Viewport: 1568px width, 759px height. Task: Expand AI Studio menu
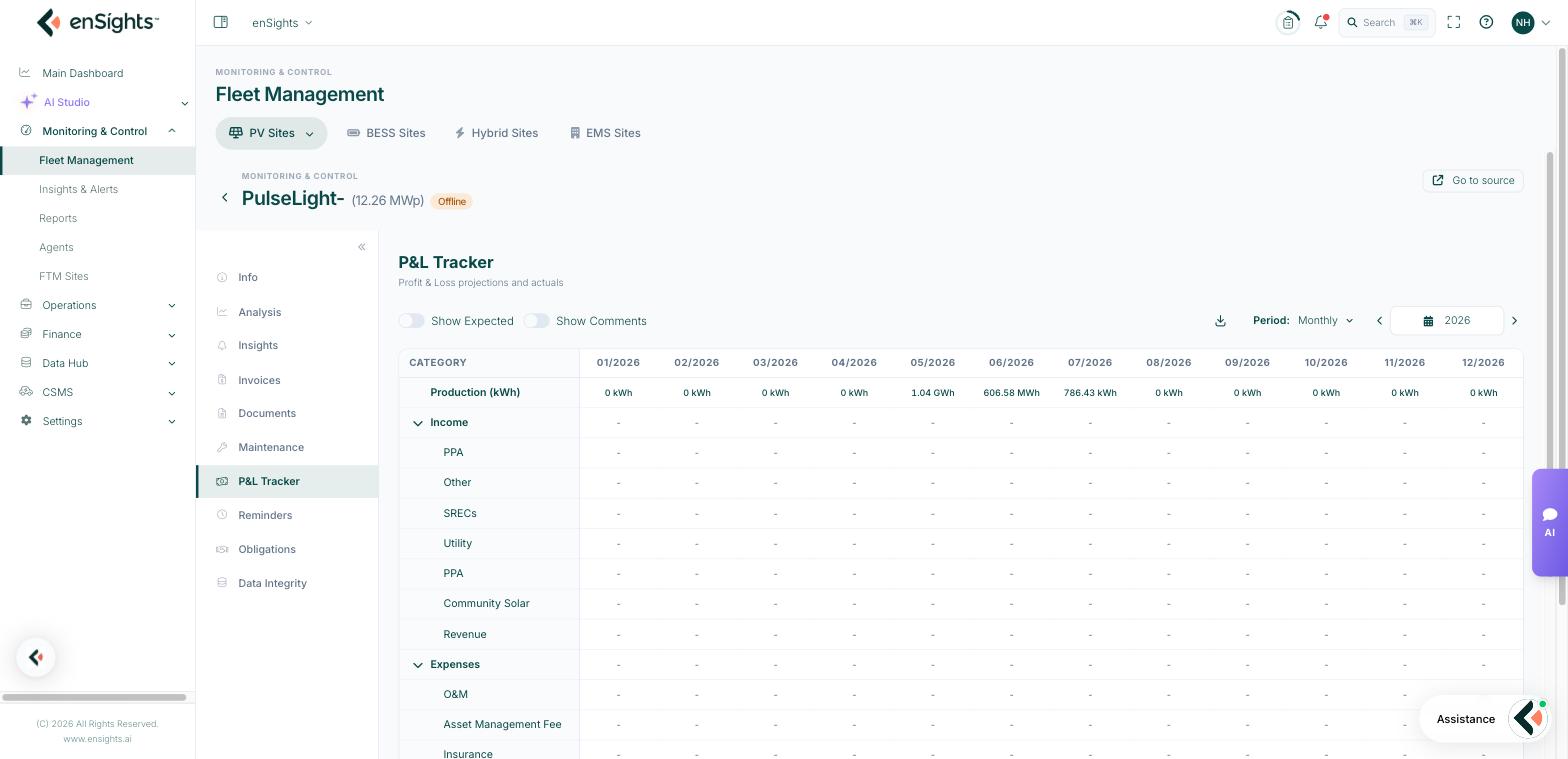point(184,103)
